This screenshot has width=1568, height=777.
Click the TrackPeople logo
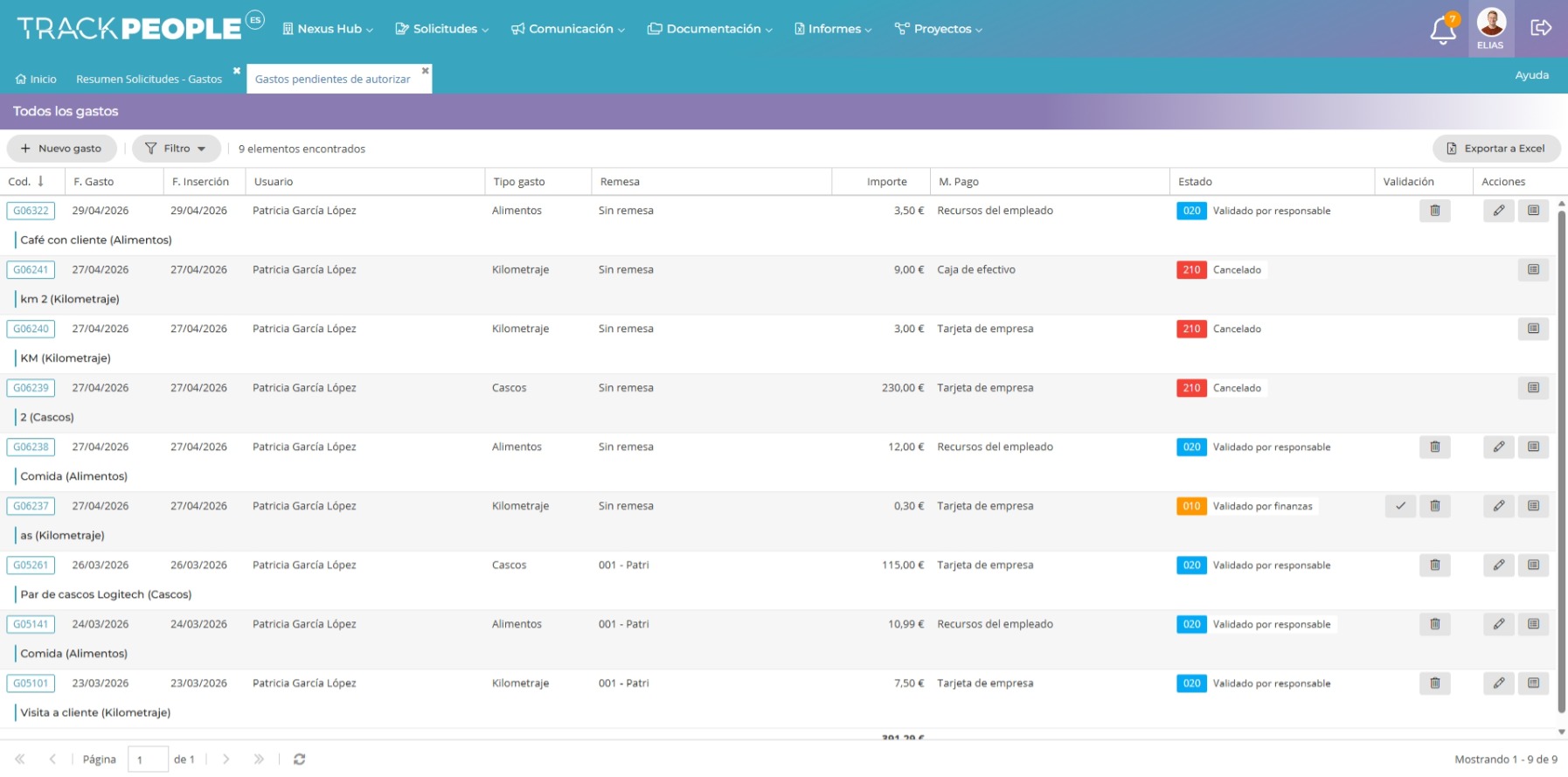coord(140,28)
